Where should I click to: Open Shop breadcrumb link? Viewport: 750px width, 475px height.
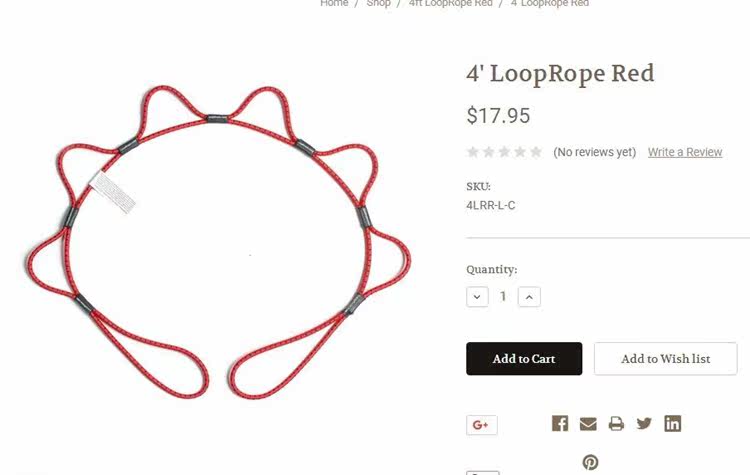378,3
